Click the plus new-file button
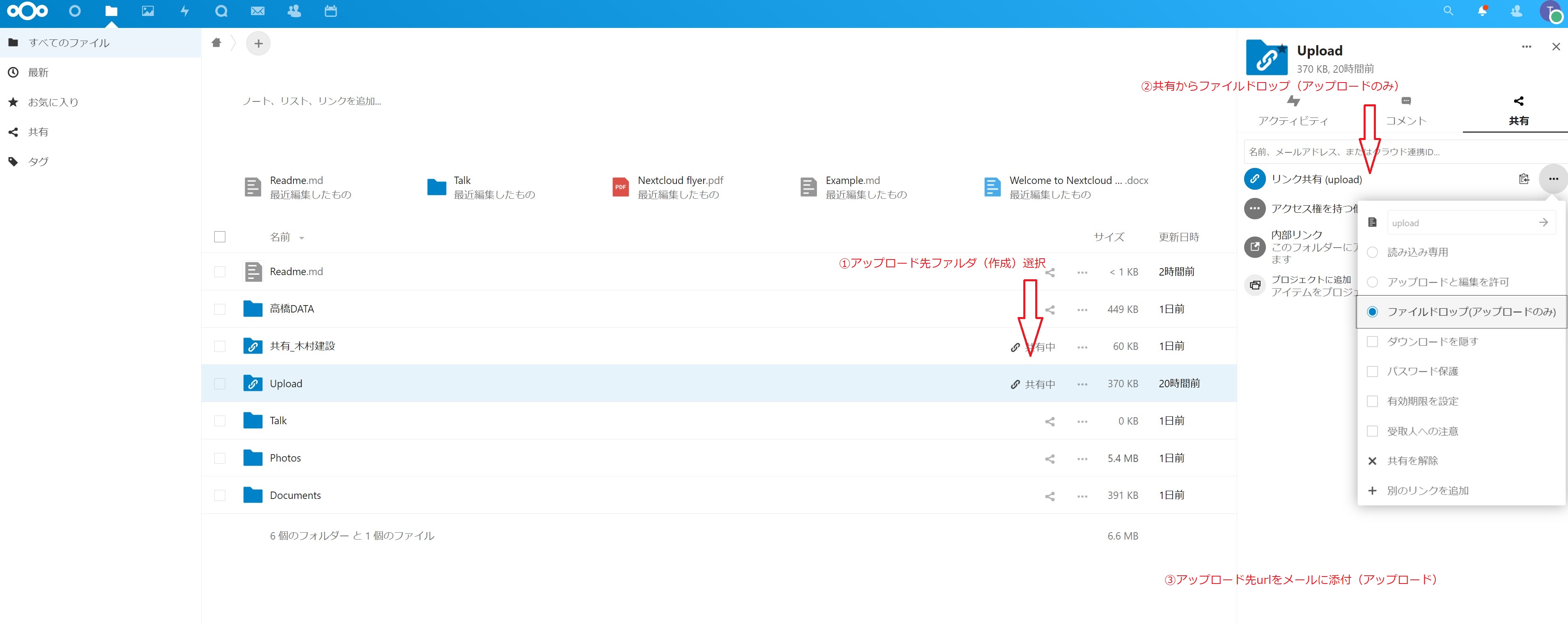The image size is (1568, 625). (x=258, y=43)
